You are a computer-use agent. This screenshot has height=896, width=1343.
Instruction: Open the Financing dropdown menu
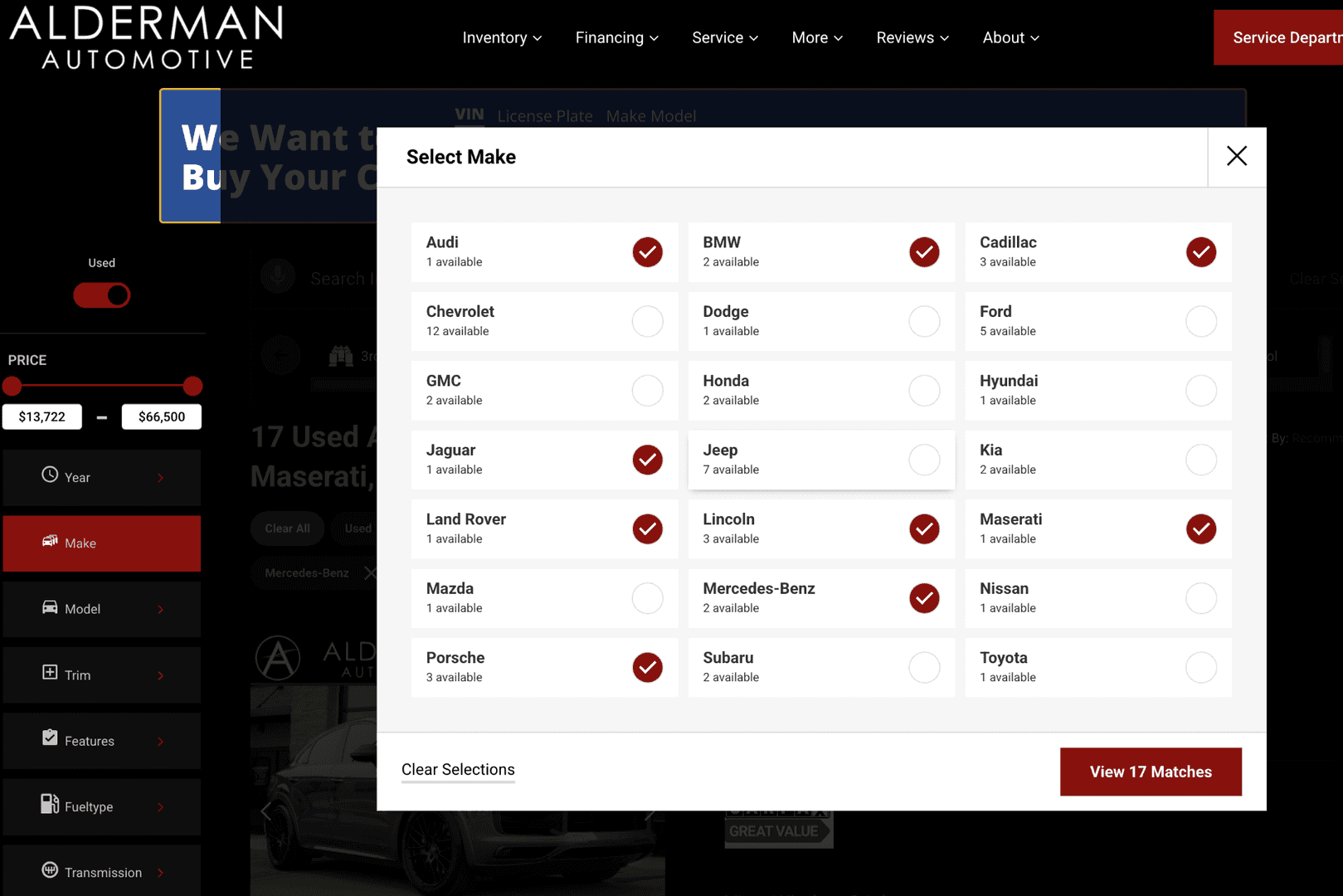tap(616, 37)
